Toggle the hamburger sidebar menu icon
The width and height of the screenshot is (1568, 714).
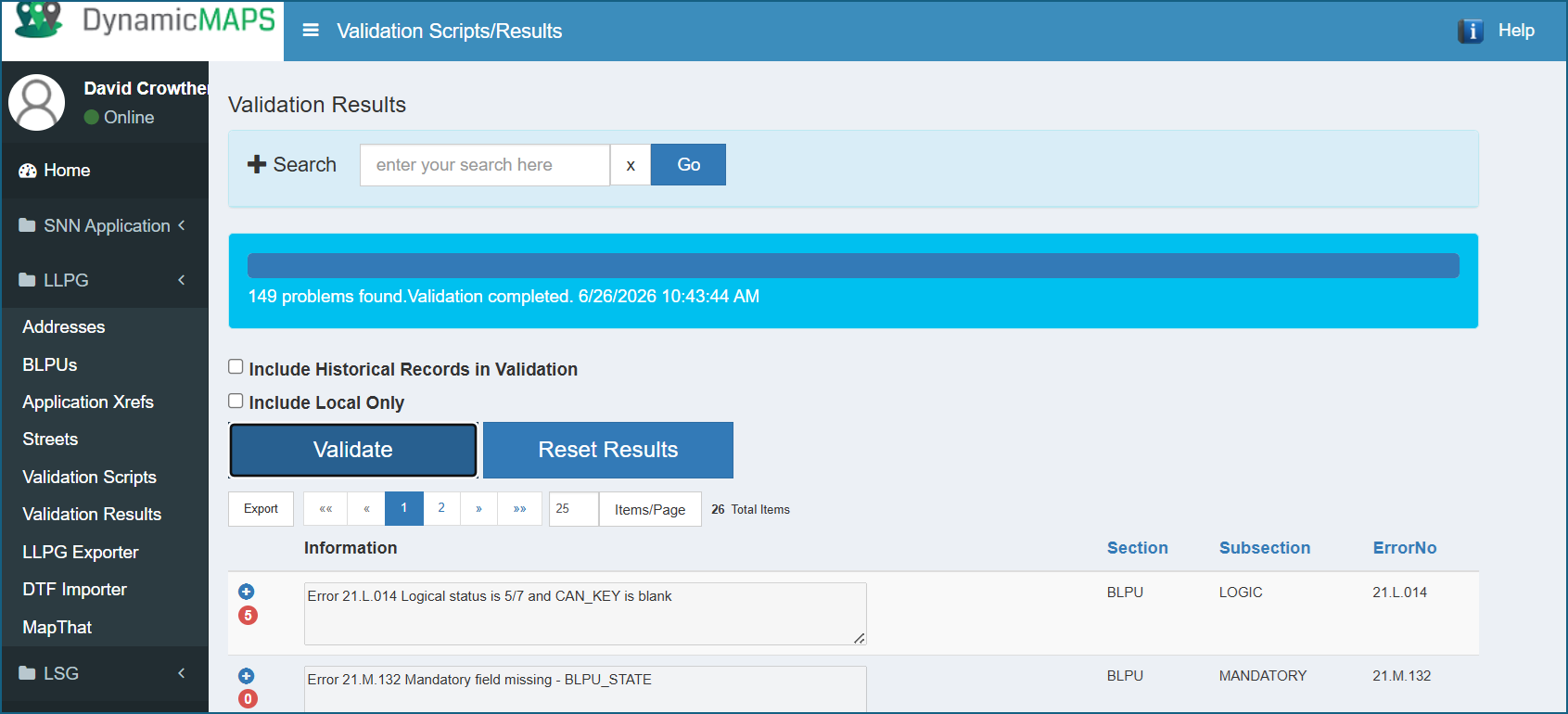[311, 31]
